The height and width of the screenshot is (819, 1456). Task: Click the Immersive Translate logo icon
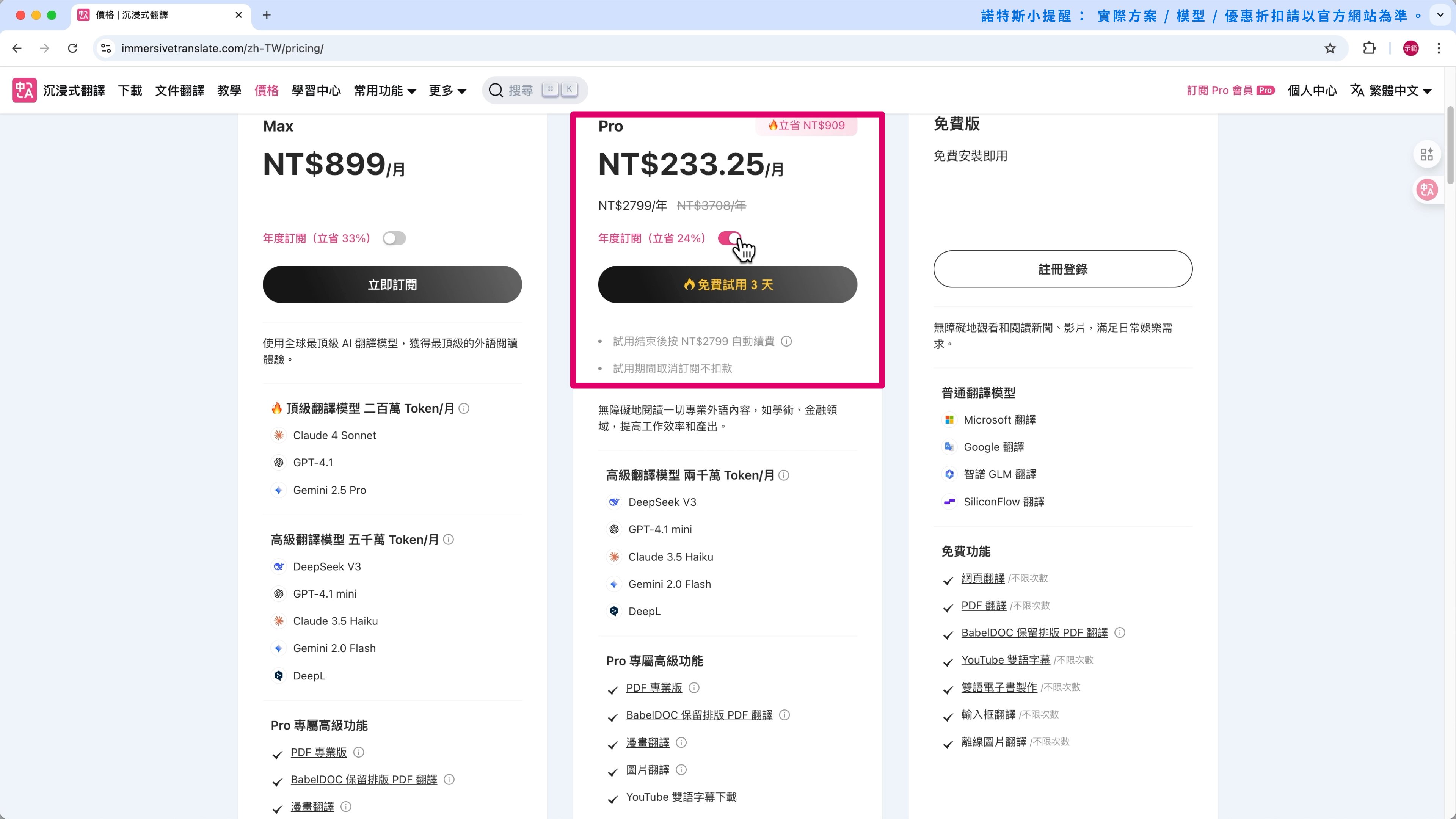[24, 91]
